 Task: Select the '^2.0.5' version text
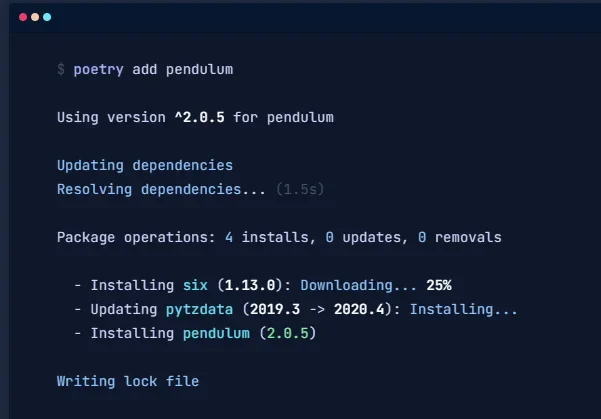tap(200, 117)
